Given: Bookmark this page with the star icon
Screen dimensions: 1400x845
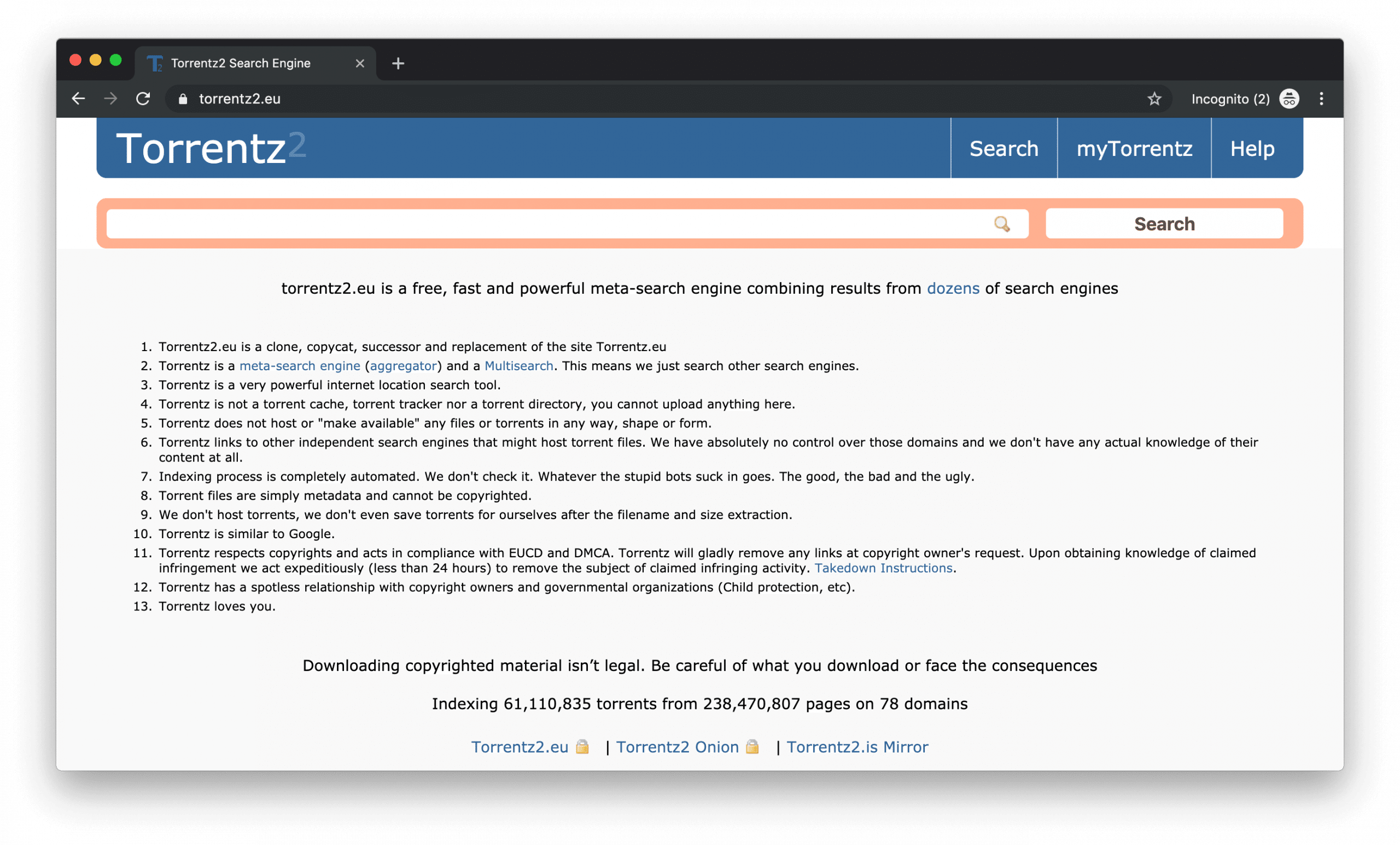Looking at the screenshot, I should tap(1154, 99).
